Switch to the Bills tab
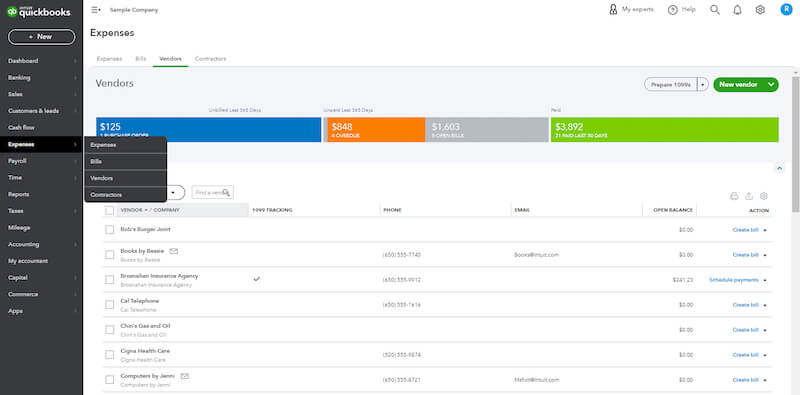The height and width of the screenshot is (395, 800). [x=141, y=59]
